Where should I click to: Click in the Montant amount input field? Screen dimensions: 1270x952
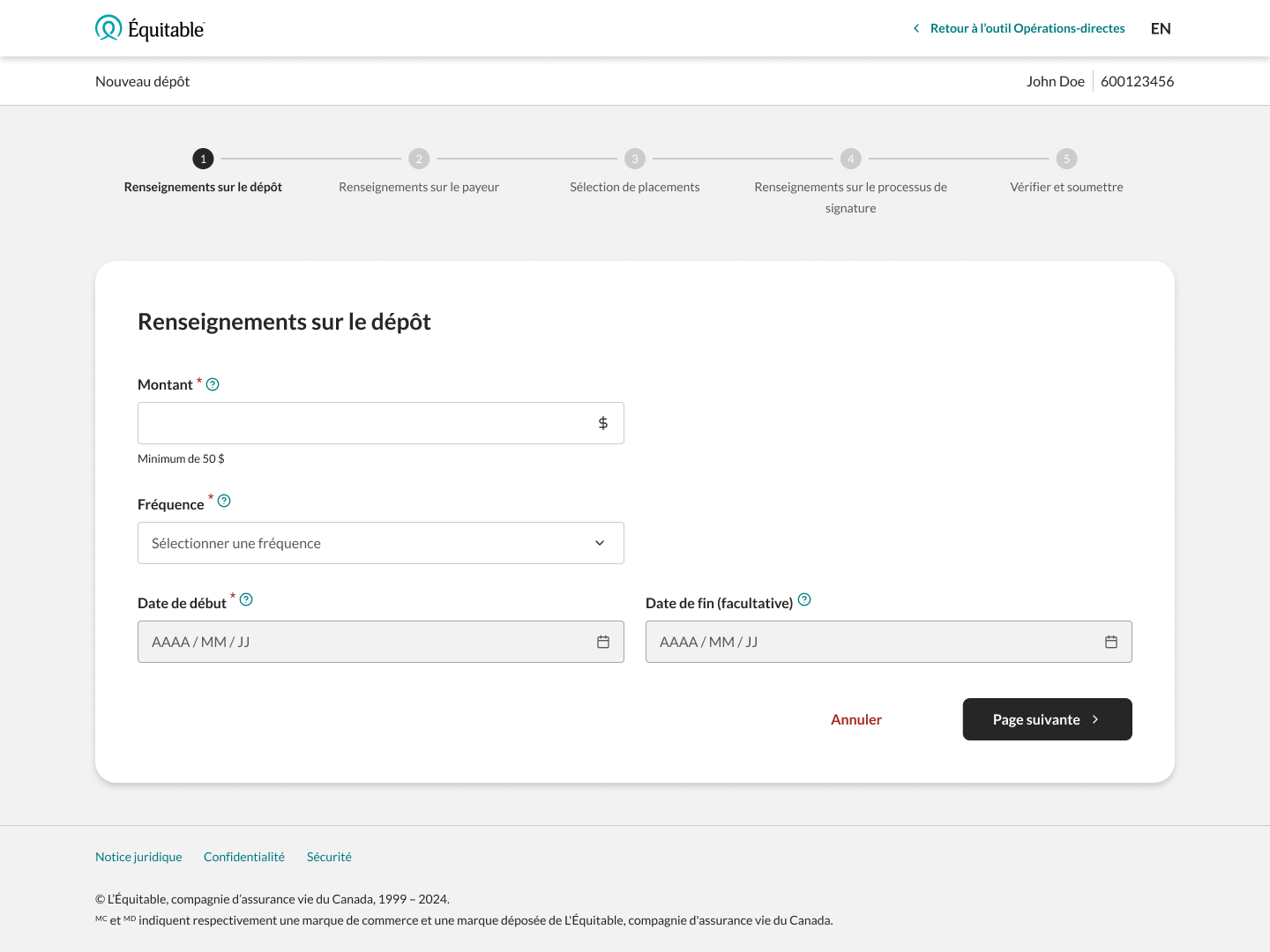pyautogui.click(x=381, y=423)
